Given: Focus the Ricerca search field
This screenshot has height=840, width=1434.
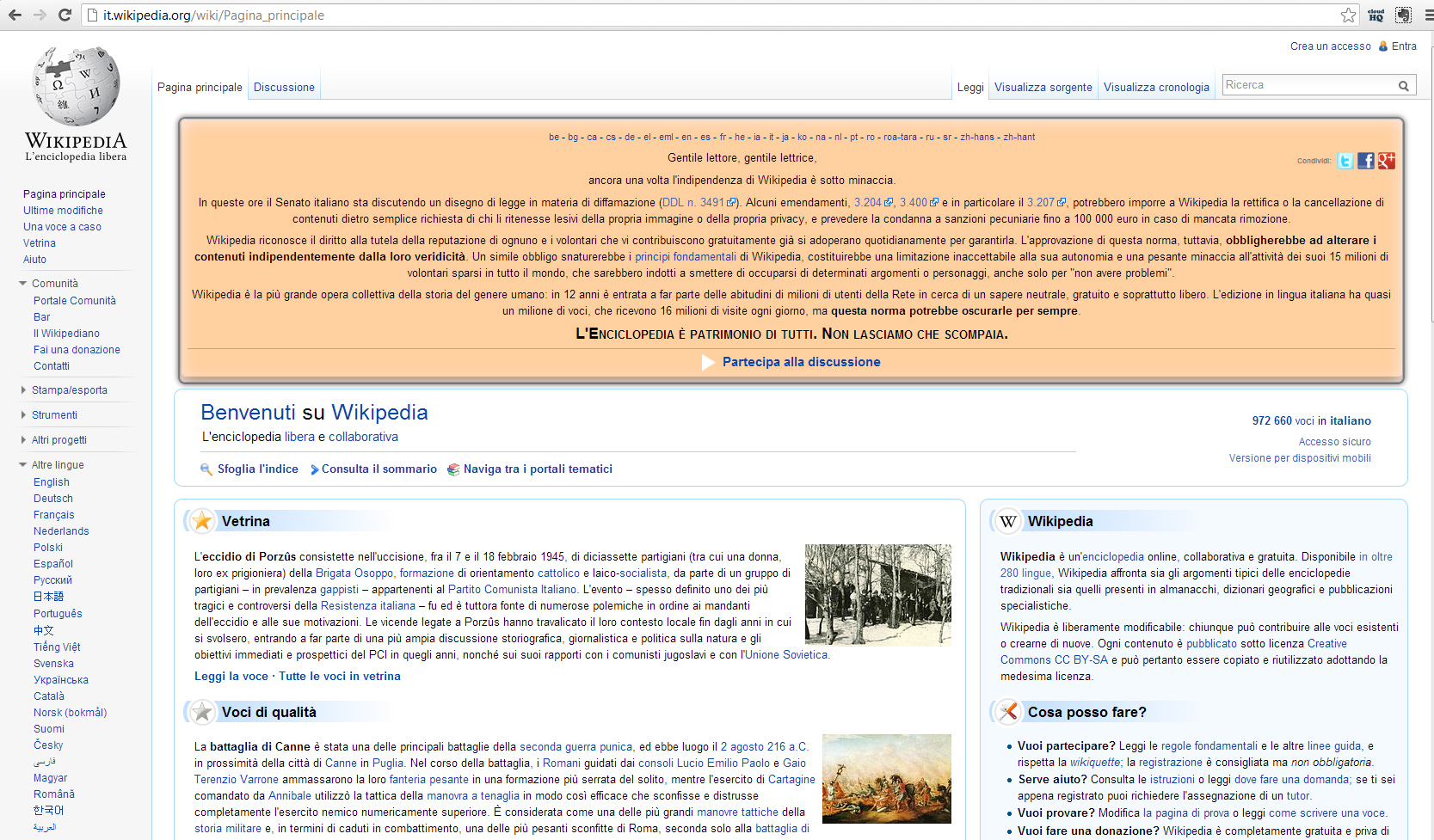Looking at the screenshot, I should point(1308,85).
